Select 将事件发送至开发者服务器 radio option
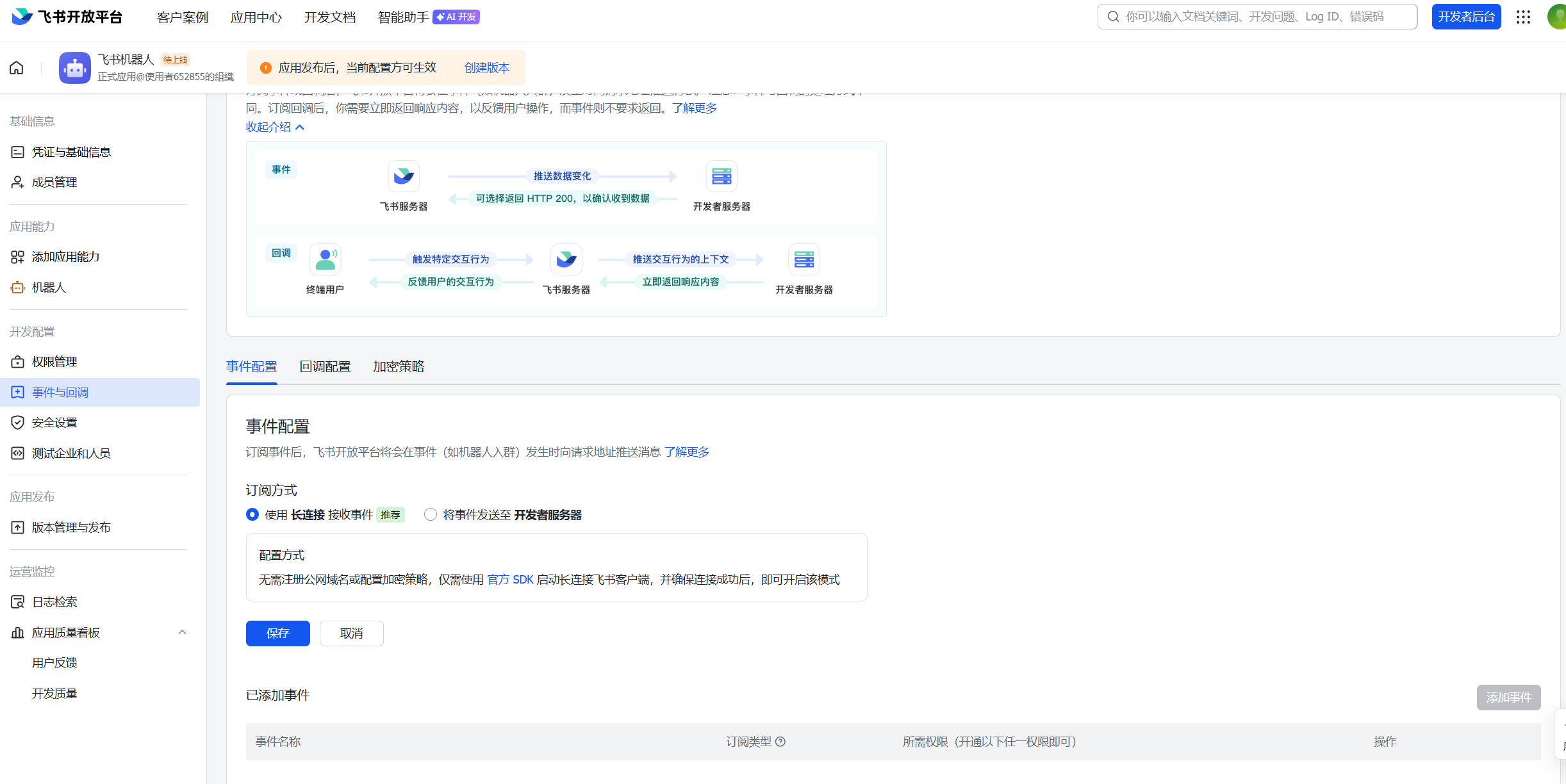 pos(431,515)
